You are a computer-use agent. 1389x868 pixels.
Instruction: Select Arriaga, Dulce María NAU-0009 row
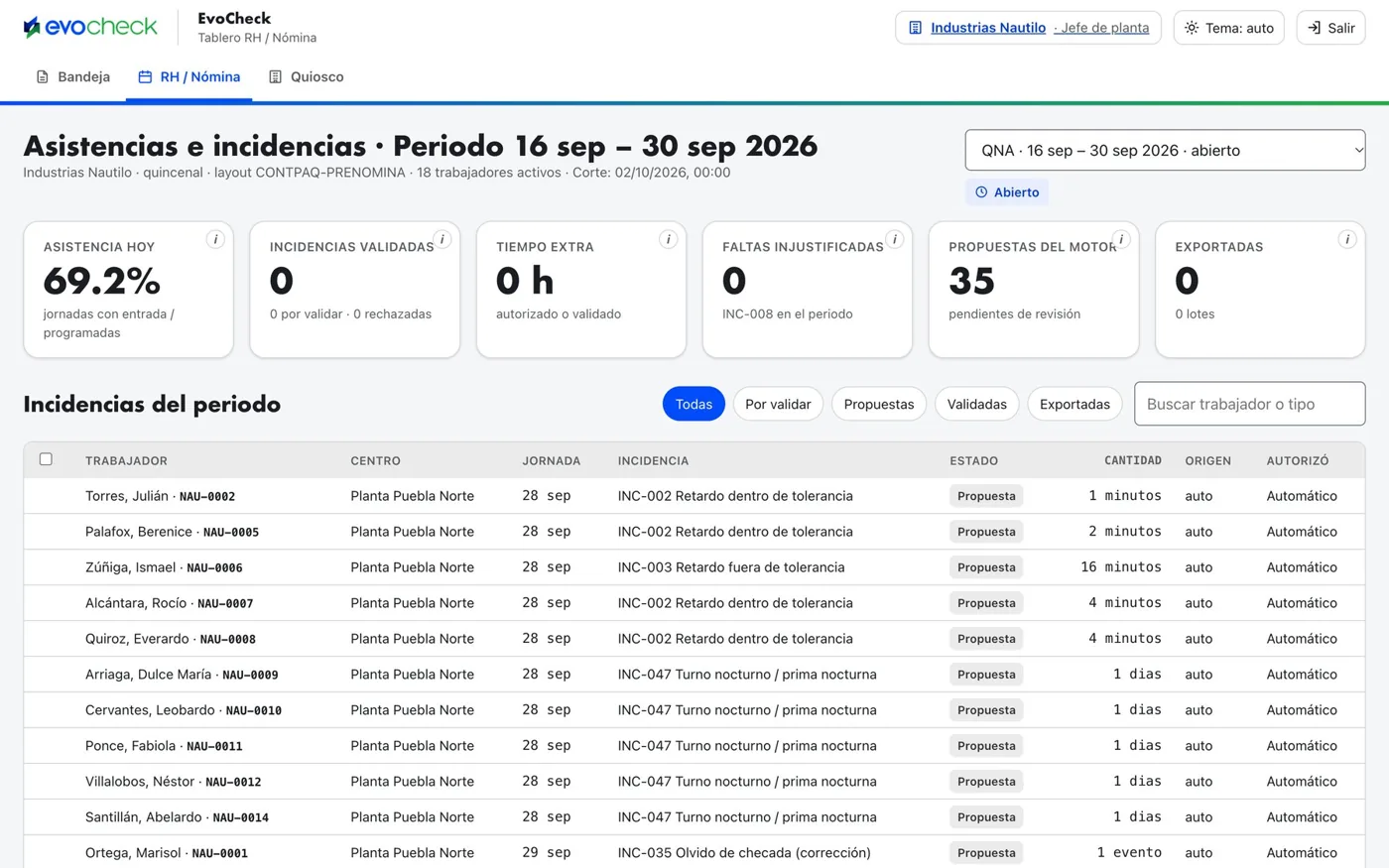pos(694,675)
